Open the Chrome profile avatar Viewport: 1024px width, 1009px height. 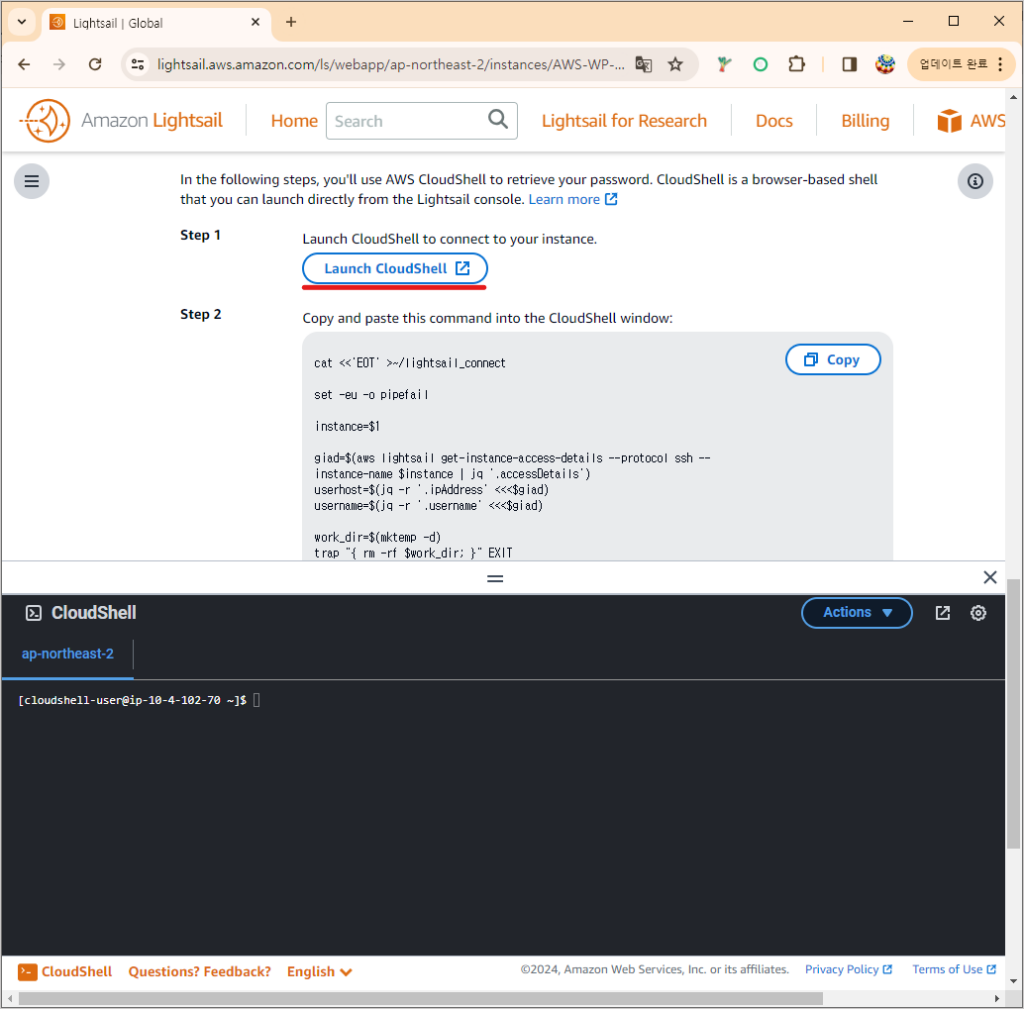[x=885, y=64]
